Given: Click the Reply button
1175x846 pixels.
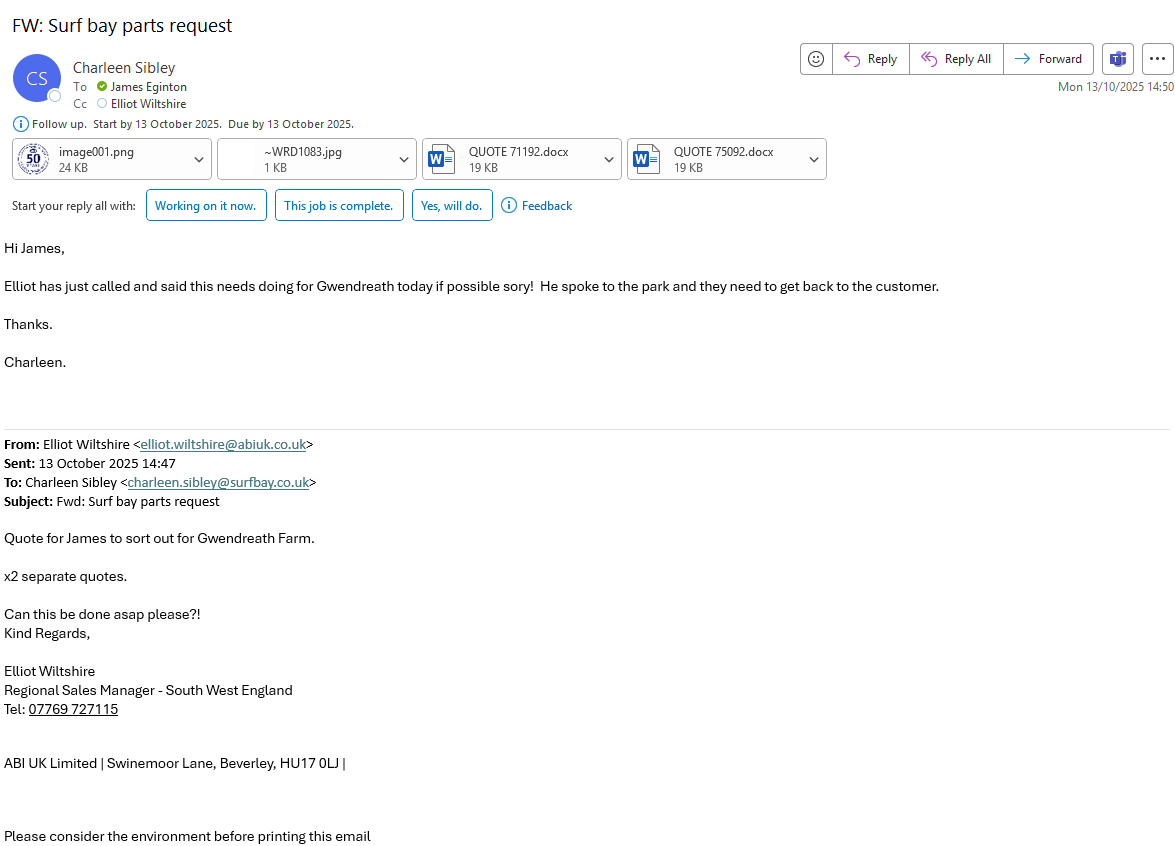Looking at the screenshot, I should click(870, 59).
